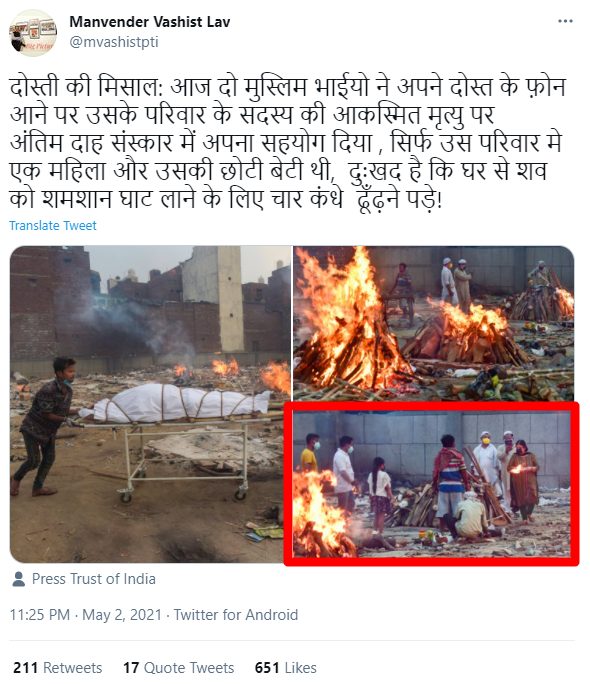Click the Translate Tweet link

53,226
